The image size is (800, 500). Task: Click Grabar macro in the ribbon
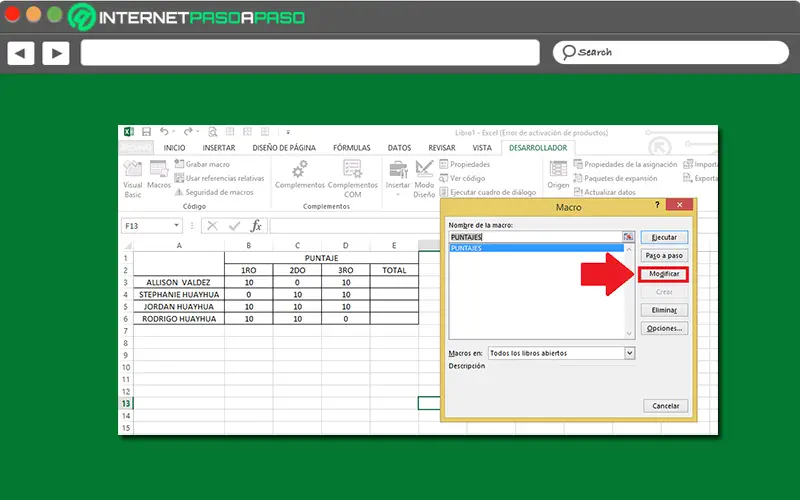tap(206, 164)
